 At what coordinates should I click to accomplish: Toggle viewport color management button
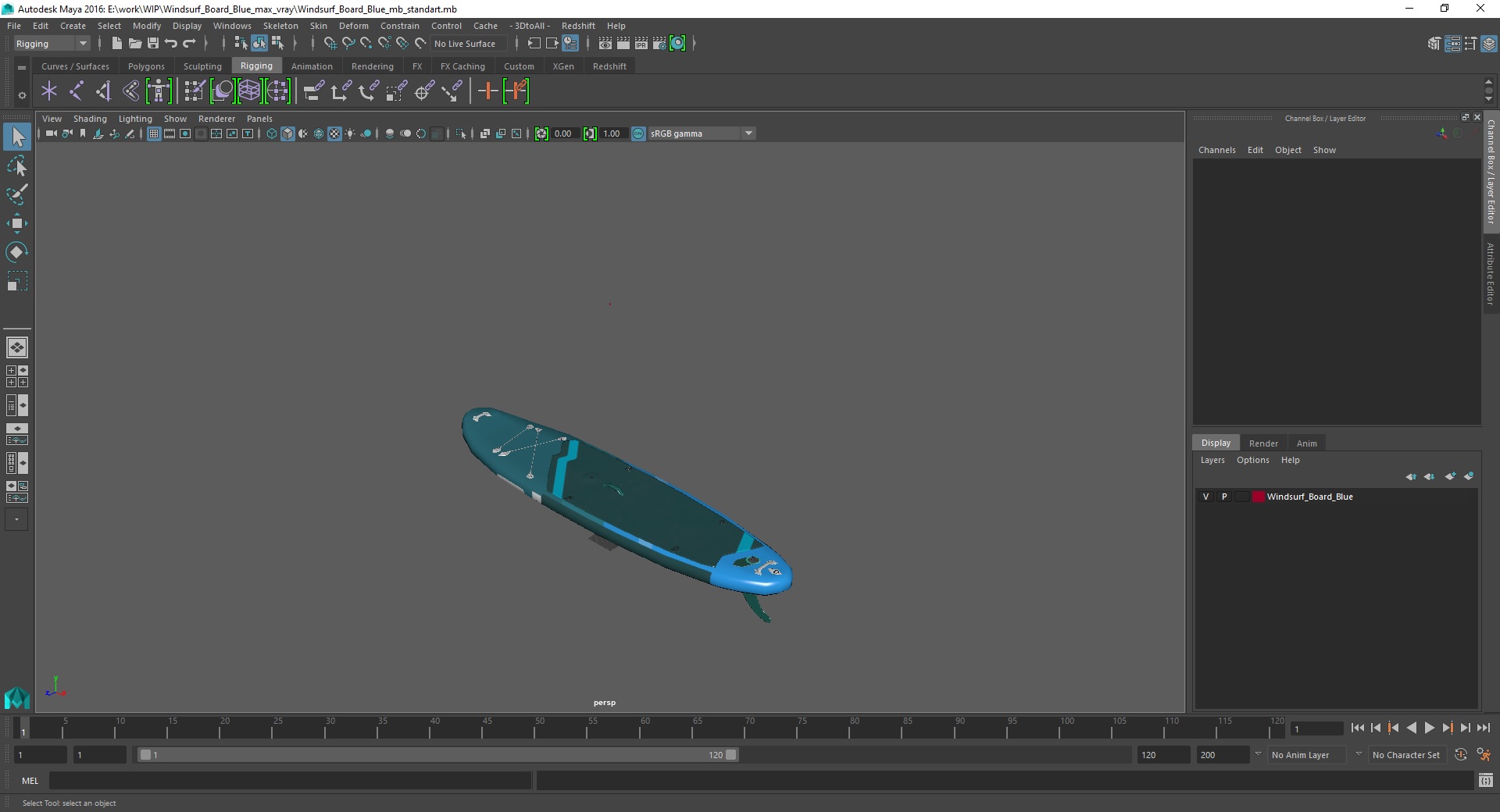pos(638,134)
